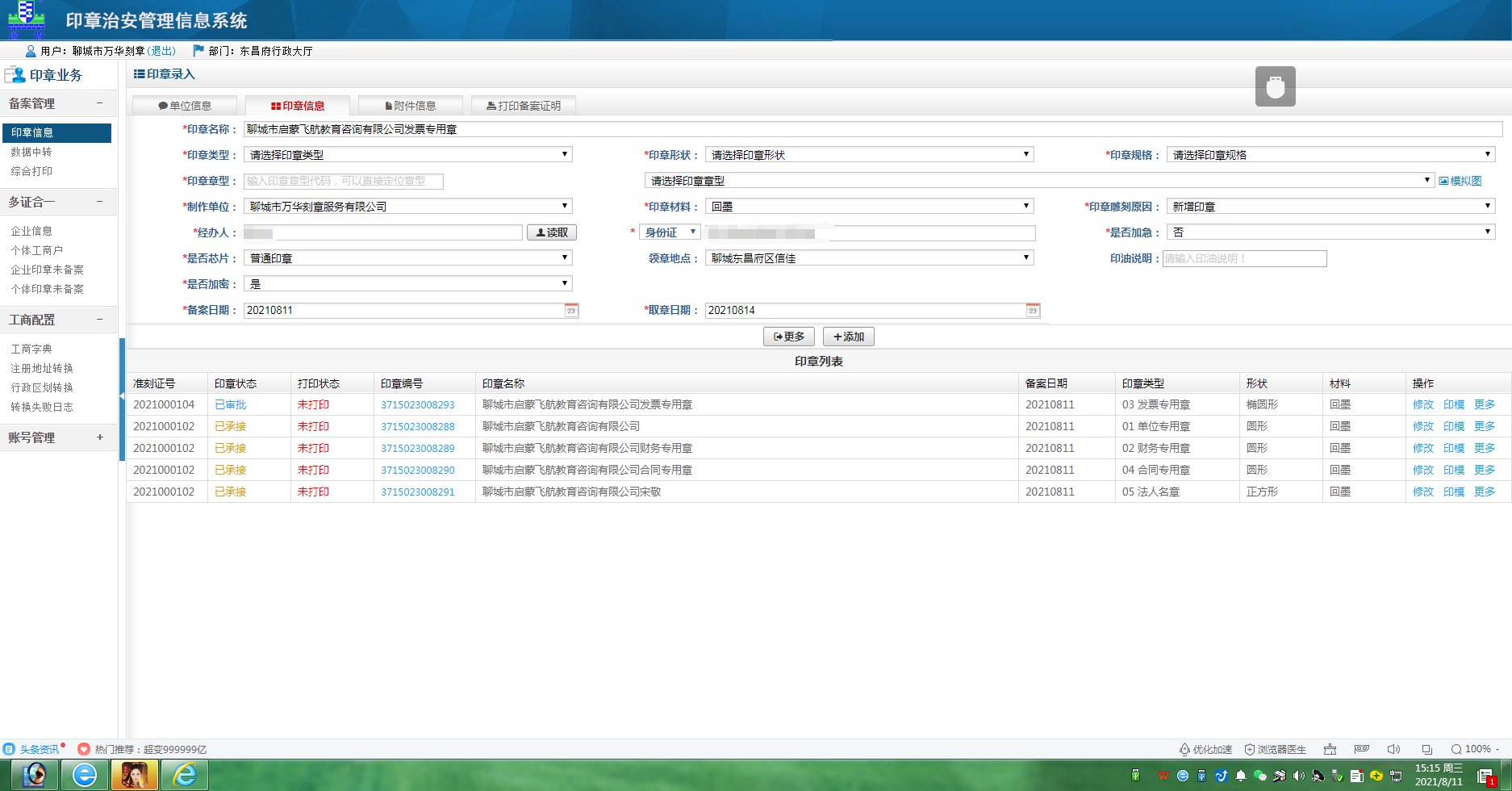Open the 印章类型 dropdown
The width and height of the screenshot is (1512, 791).
[408, 155]
